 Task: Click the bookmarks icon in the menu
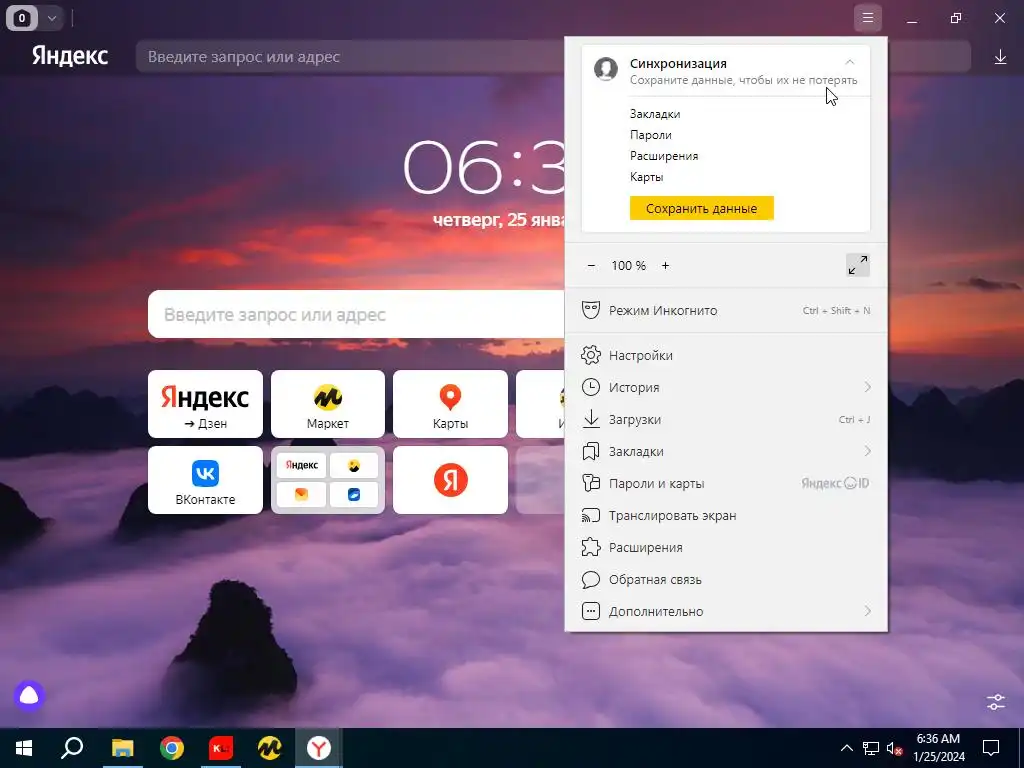click(590, 451)
